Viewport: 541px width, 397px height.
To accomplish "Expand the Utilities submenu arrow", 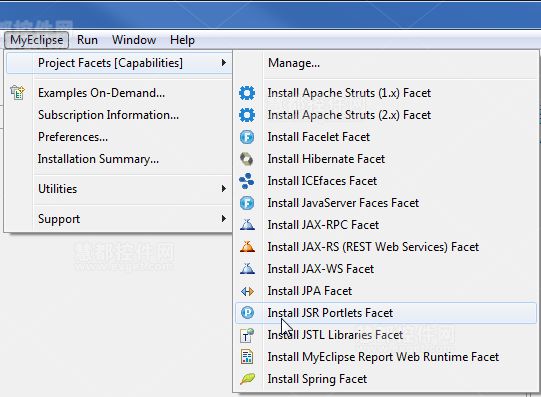I will pyautogui.click(x=224, y=189).
